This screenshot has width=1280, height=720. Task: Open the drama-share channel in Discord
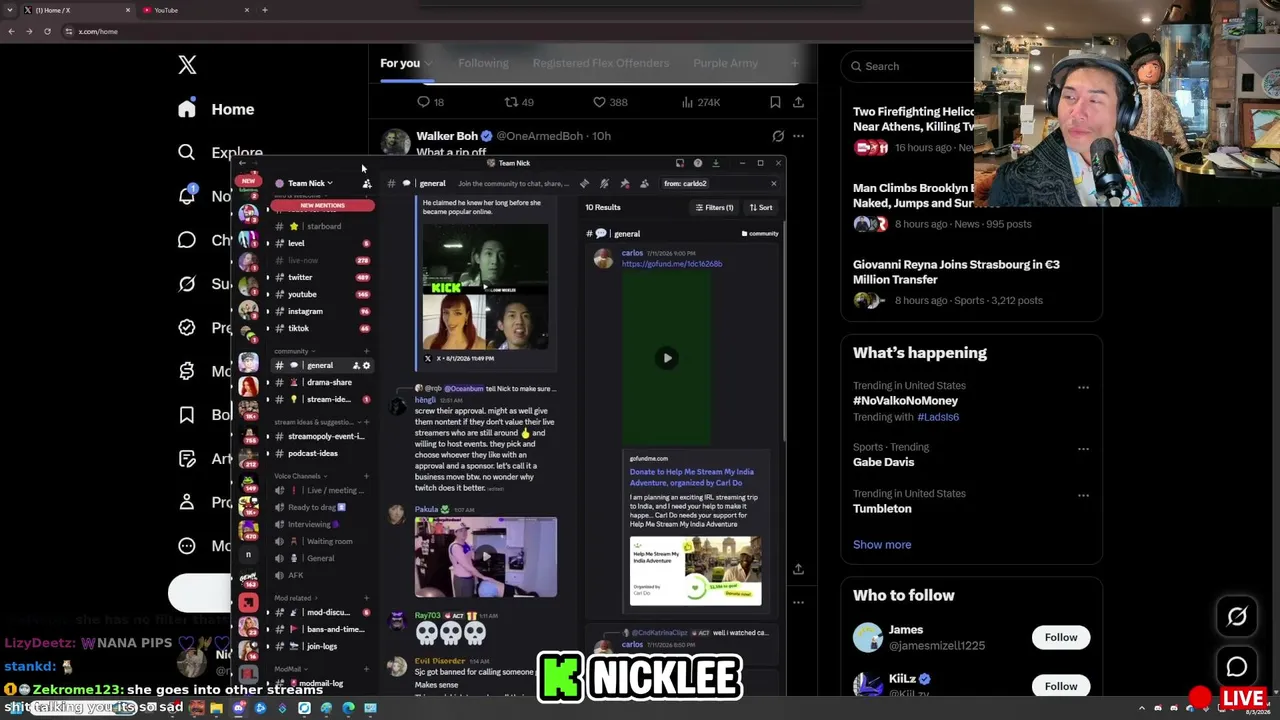[322, 383]
